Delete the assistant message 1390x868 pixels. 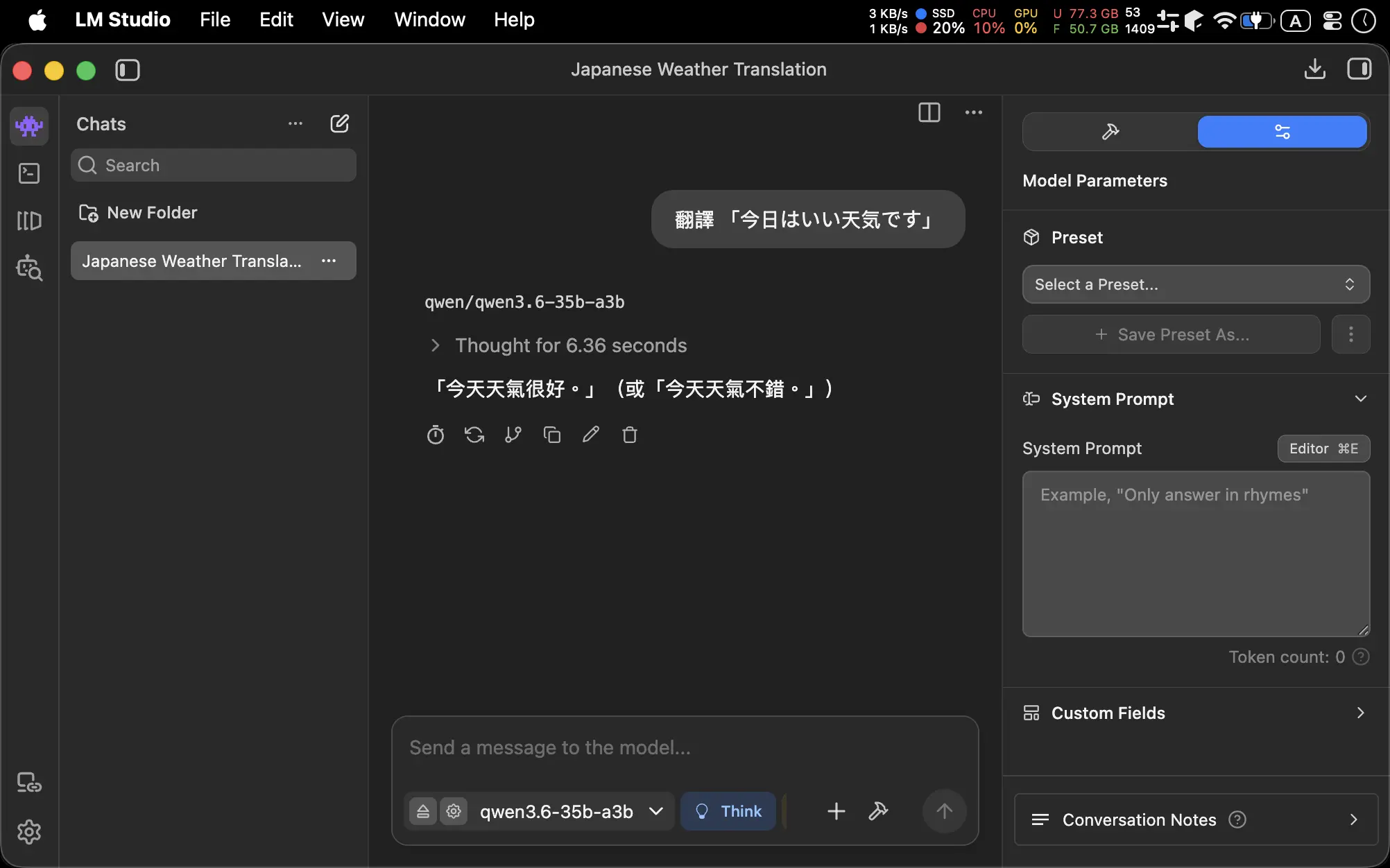[x=630, y=435]
